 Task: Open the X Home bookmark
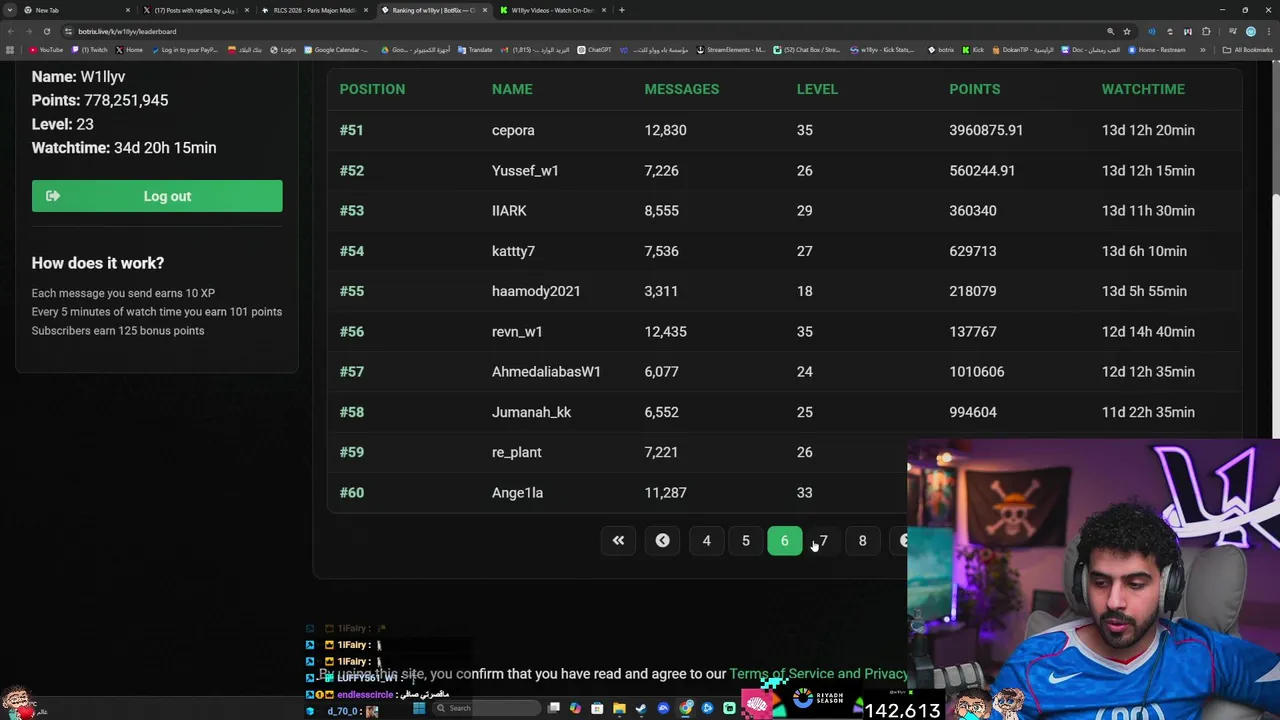[x=129, y=50]
